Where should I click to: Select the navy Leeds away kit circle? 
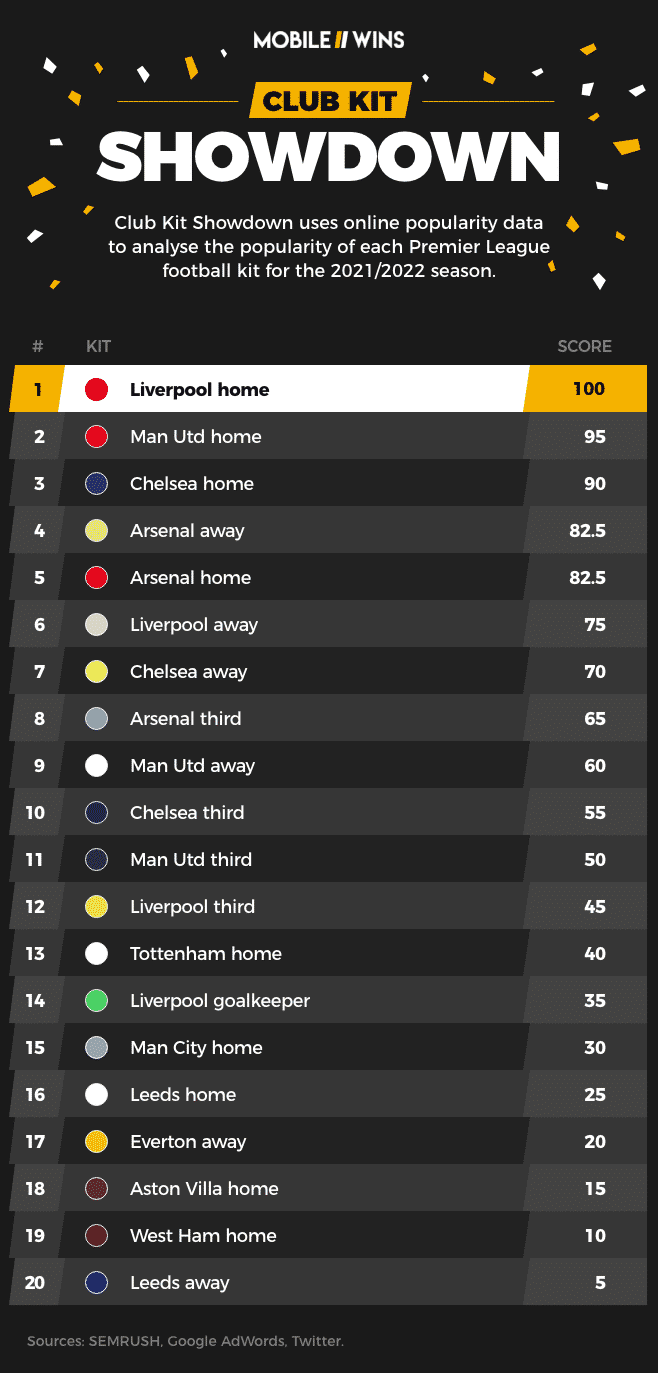(97, 1283)
